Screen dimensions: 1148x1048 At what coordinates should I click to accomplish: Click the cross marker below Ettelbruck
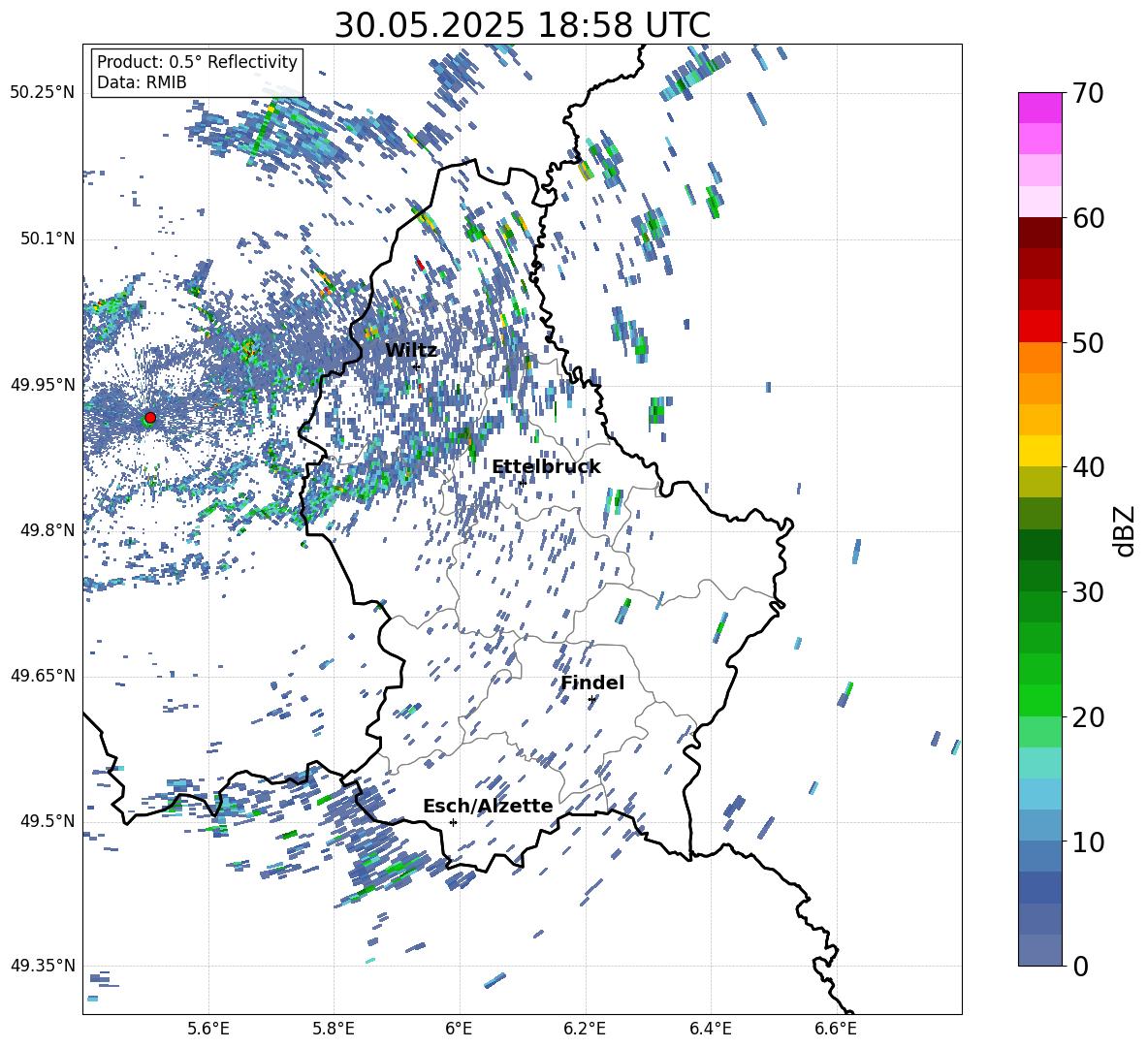[x=523, y=483]
